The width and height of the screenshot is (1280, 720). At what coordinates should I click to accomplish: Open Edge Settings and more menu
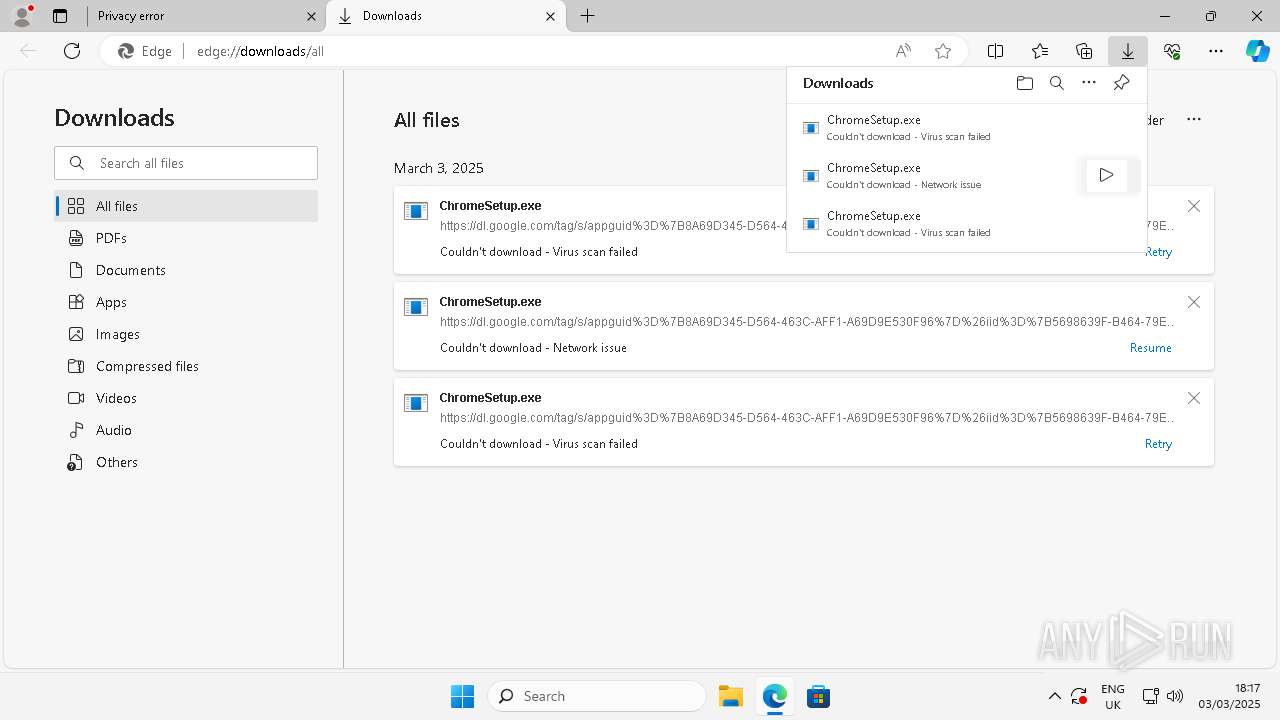point(1216,51)
